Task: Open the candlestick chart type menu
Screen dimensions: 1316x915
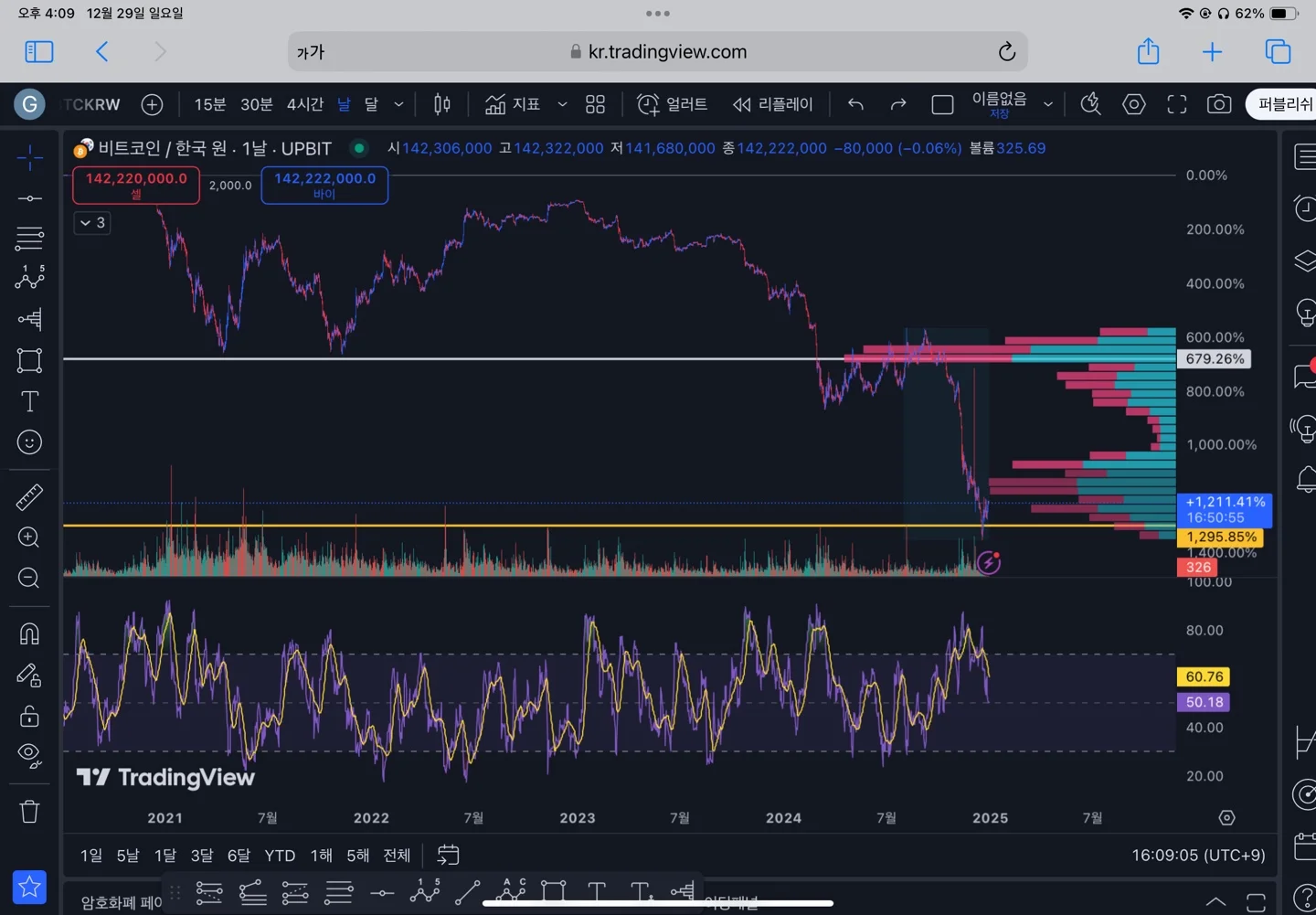Action: pos(442,104)
